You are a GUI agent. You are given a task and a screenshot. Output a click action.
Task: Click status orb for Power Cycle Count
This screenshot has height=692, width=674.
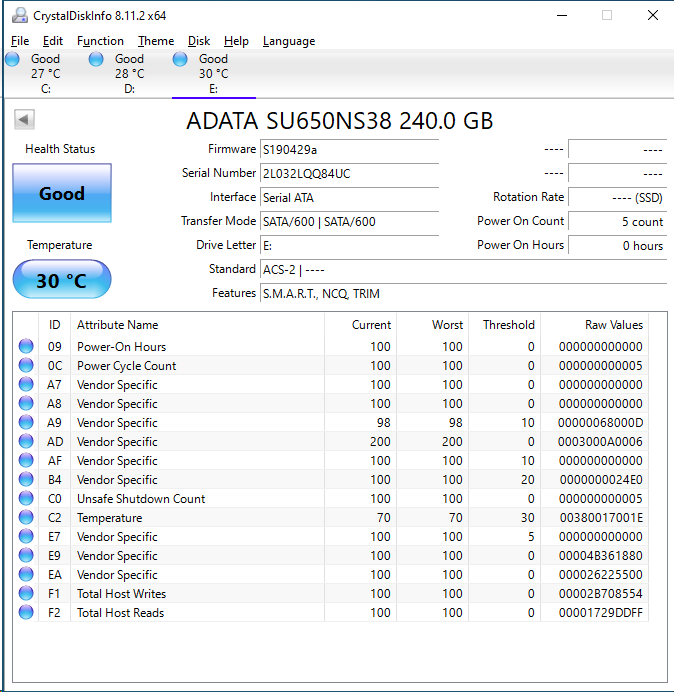click(x=26, y=366)
